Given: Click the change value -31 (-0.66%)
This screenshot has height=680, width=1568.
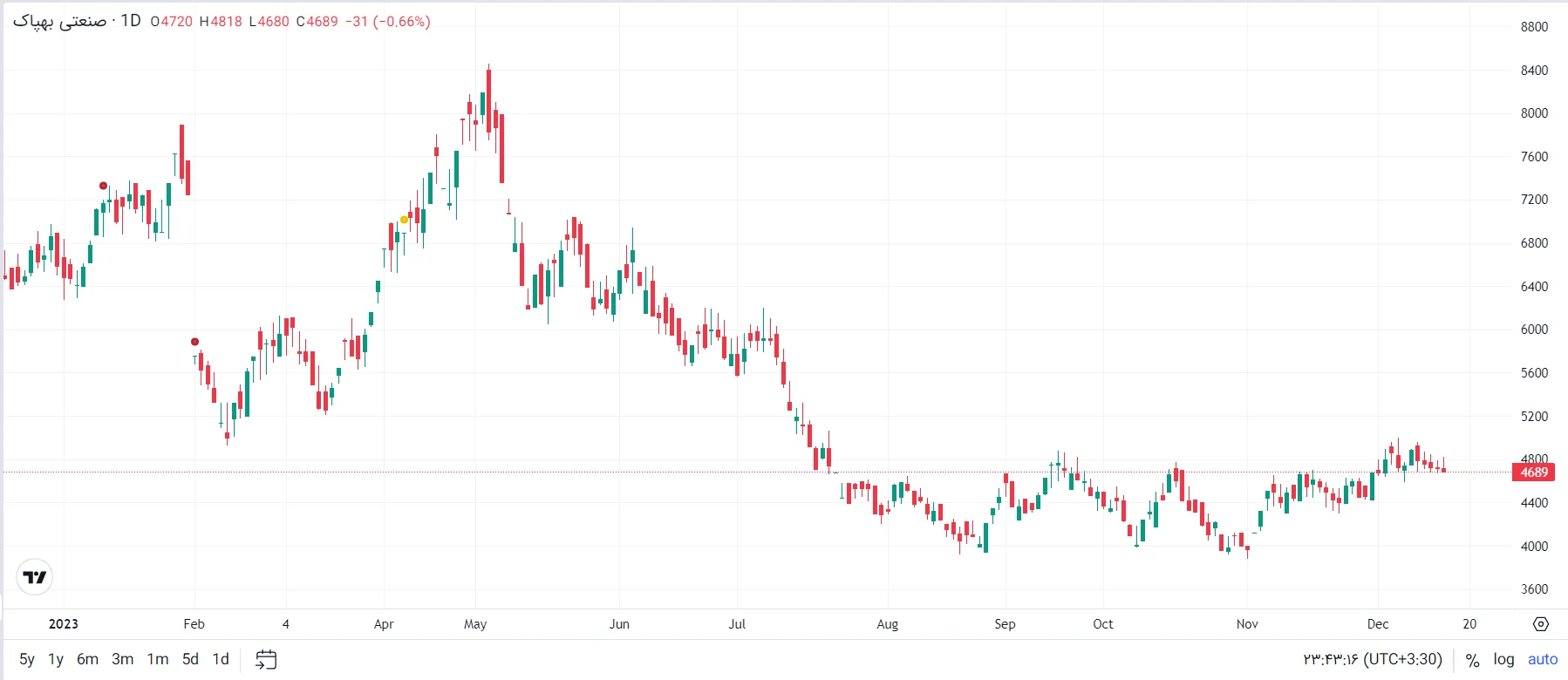Looking at the screenshot, I should coord(387,22).
